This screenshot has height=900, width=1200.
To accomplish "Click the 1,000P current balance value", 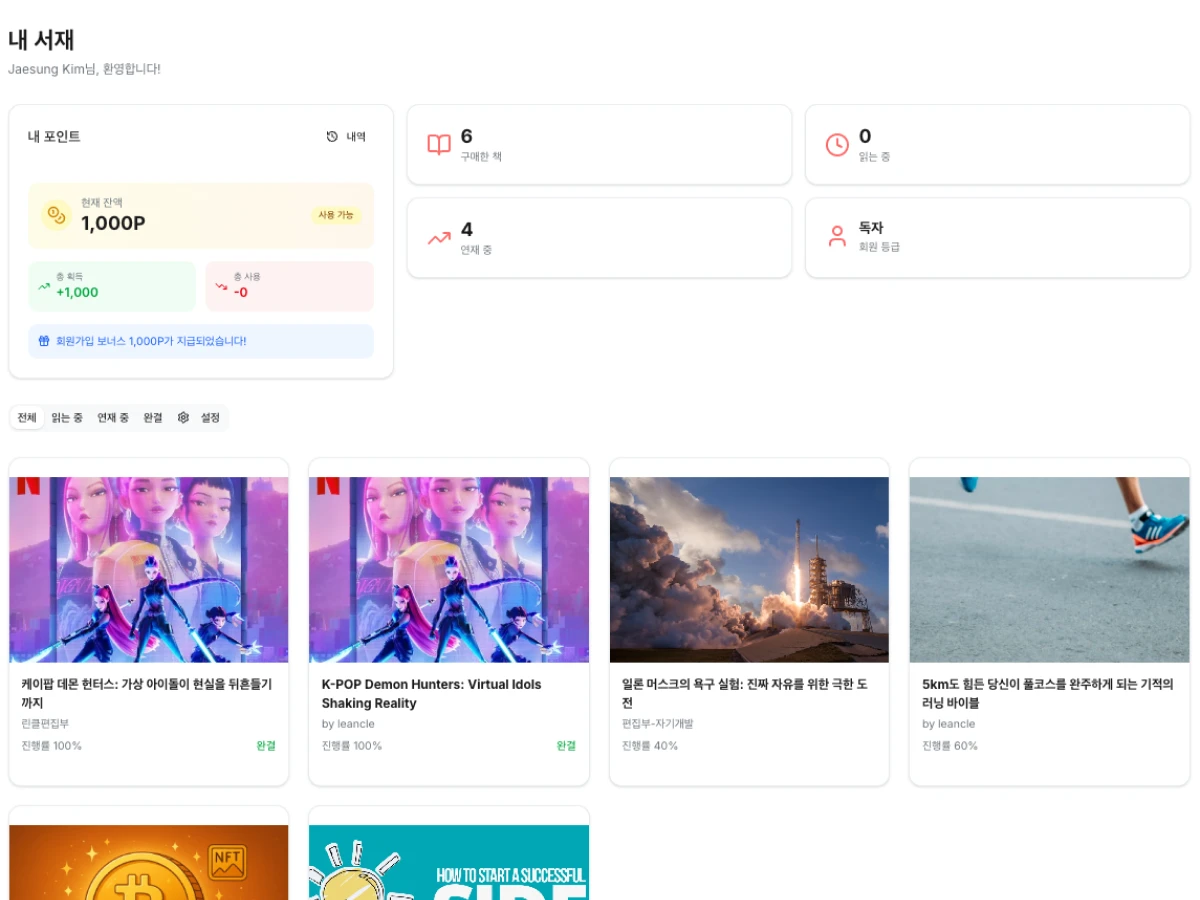I will [x=113, y=224].
